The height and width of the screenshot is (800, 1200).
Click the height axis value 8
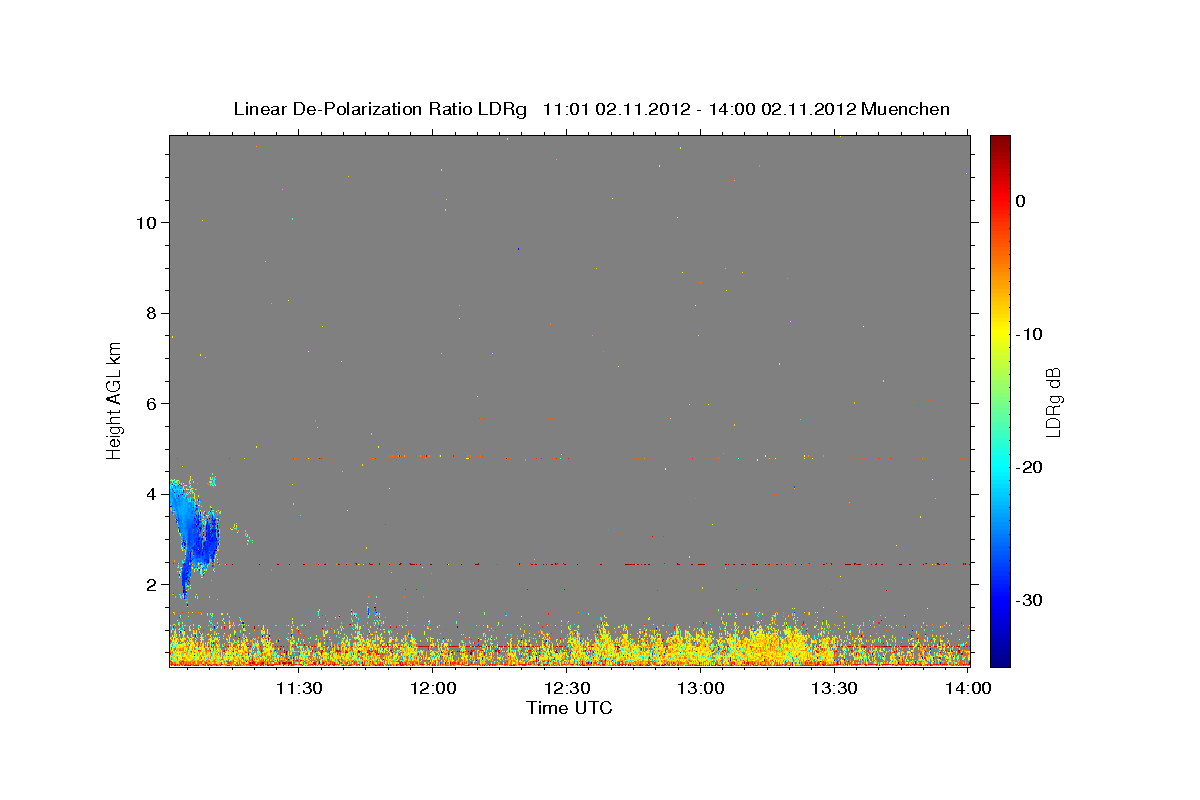151,313
